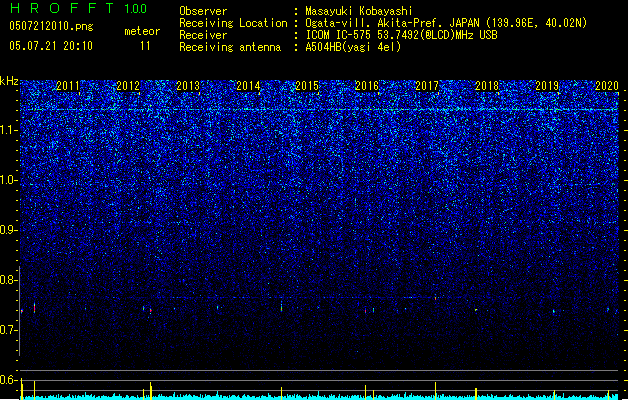Click the 'Receiving antenna' label
Viewport: 629px width, 400px height.
pos(230,47)
